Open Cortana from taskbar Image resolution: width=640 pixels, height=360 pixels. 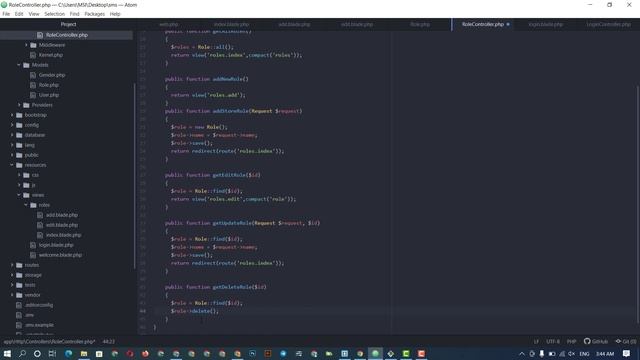tap(37, 353)
